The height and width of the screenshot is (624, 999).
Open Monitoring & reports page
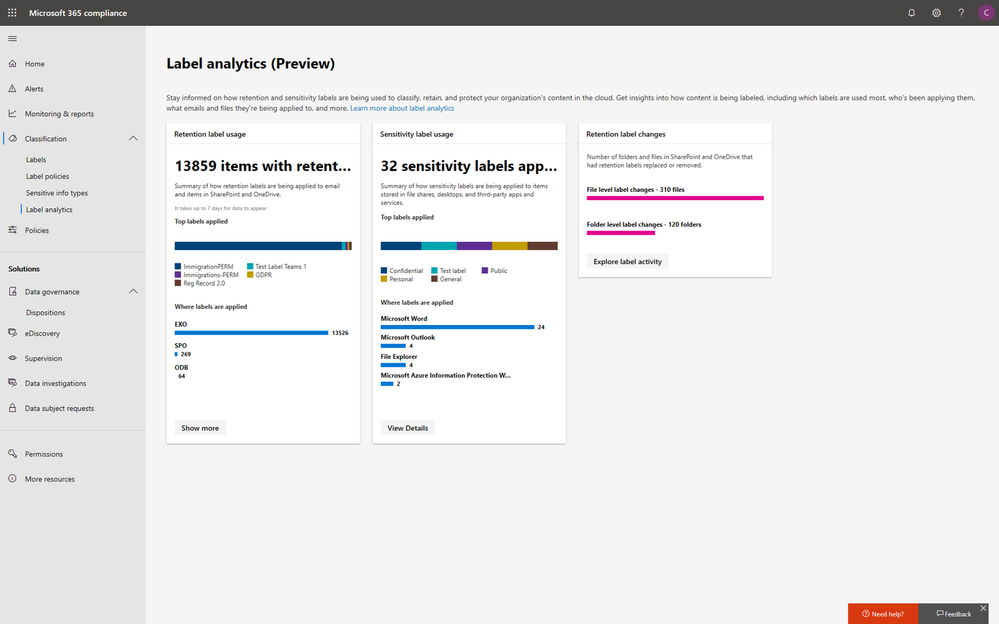pyautogui.click(x=59, y=113)
